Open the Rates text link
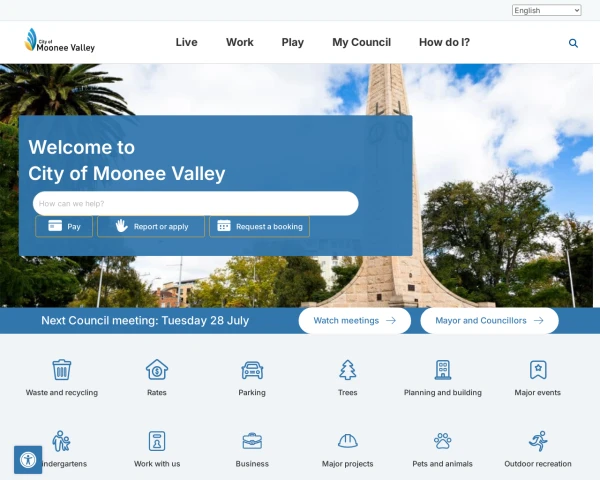This screenshot has width=600, height=480. tap(157, 392)
